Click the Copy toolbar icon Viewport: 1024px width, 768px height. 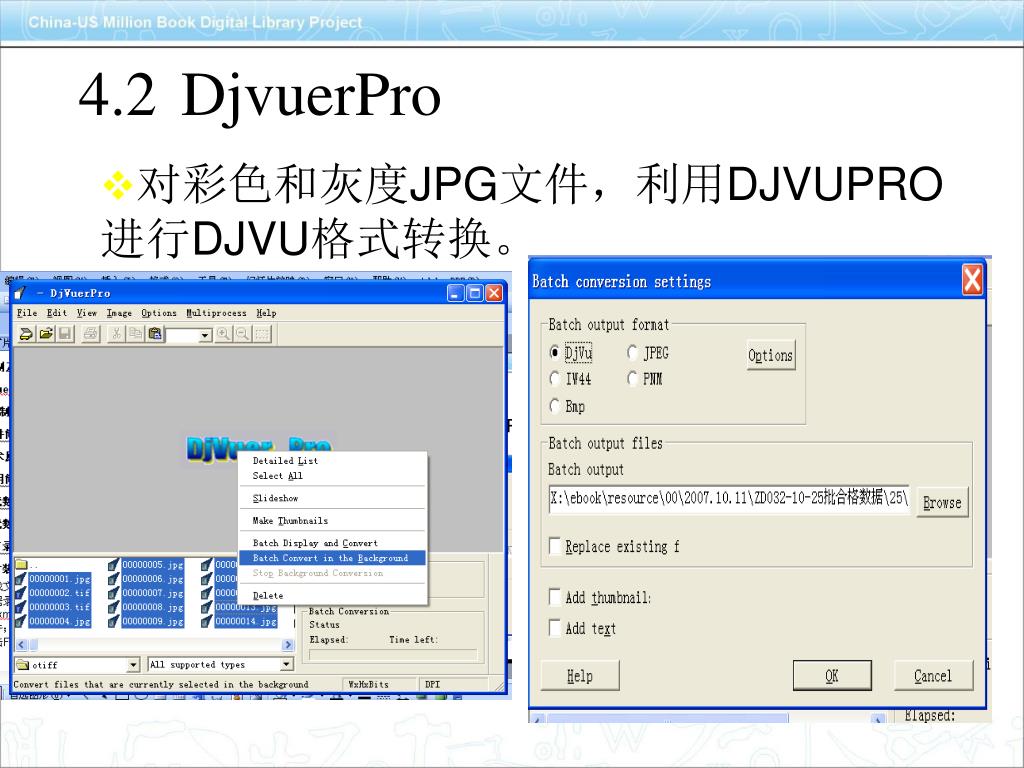coord(135,334)
